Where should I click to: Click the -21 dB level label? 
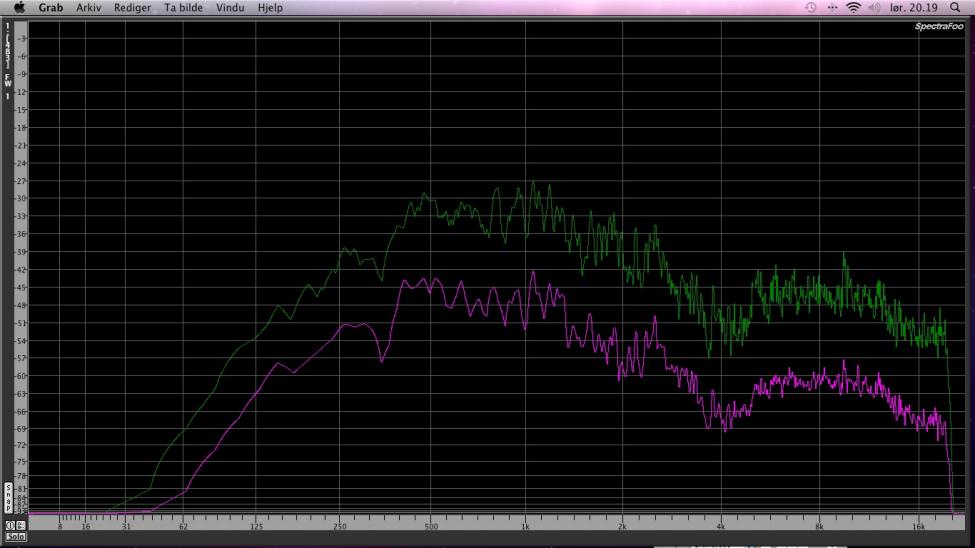(22, 146)
